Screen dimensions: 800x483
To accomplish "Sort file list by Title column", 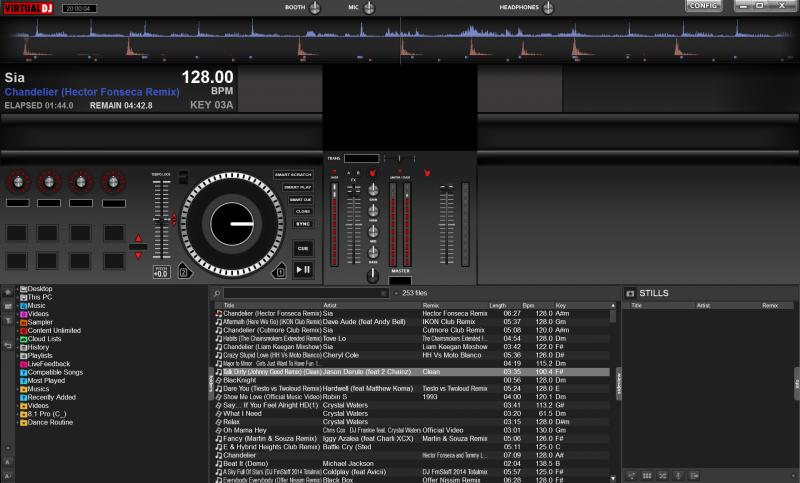I will (229, 306).
